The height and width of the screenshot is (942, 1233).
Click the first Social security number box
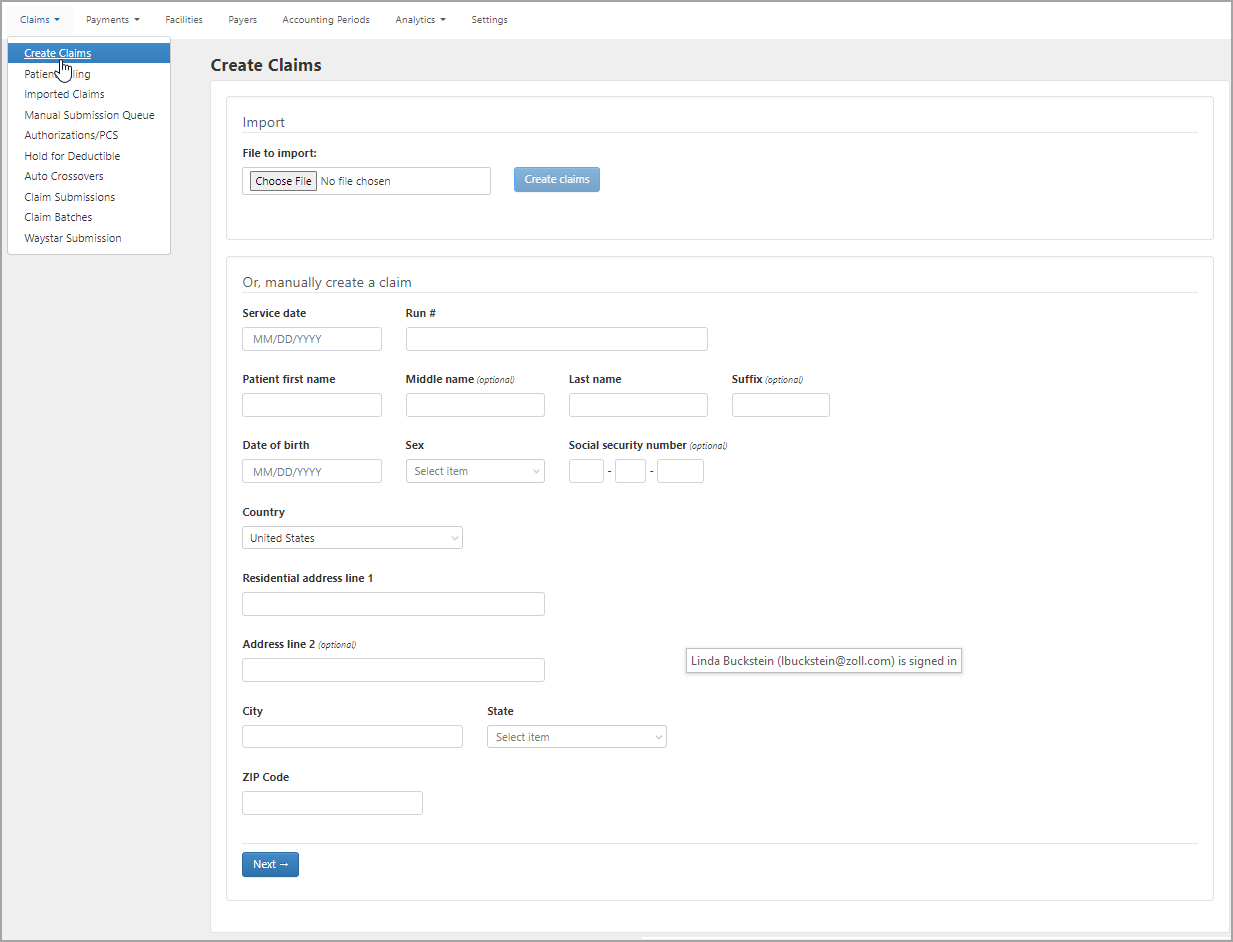coord(586,471)
